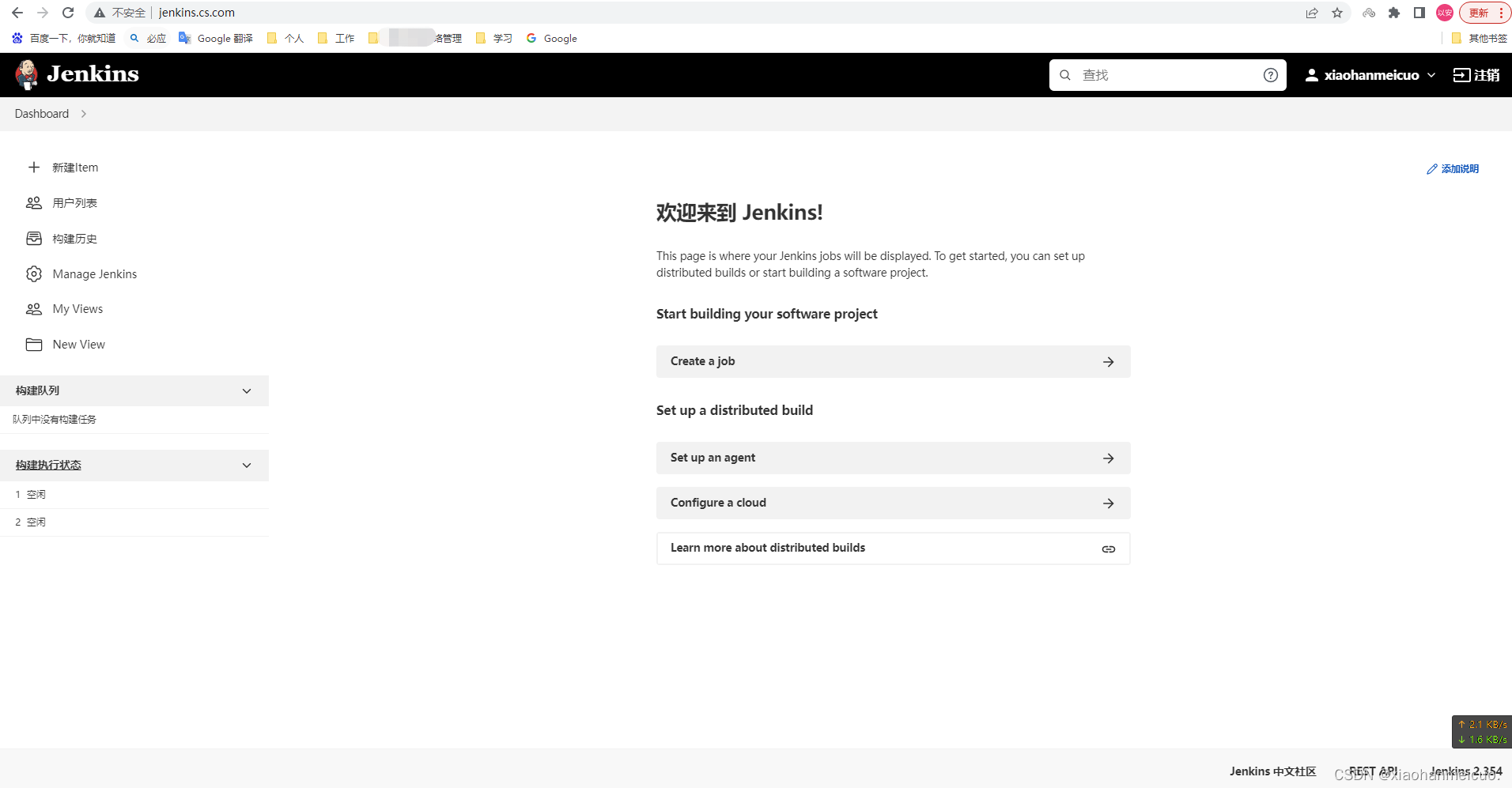
Task: Open My Views in the sidebar
Action: [x=77, y=309]
